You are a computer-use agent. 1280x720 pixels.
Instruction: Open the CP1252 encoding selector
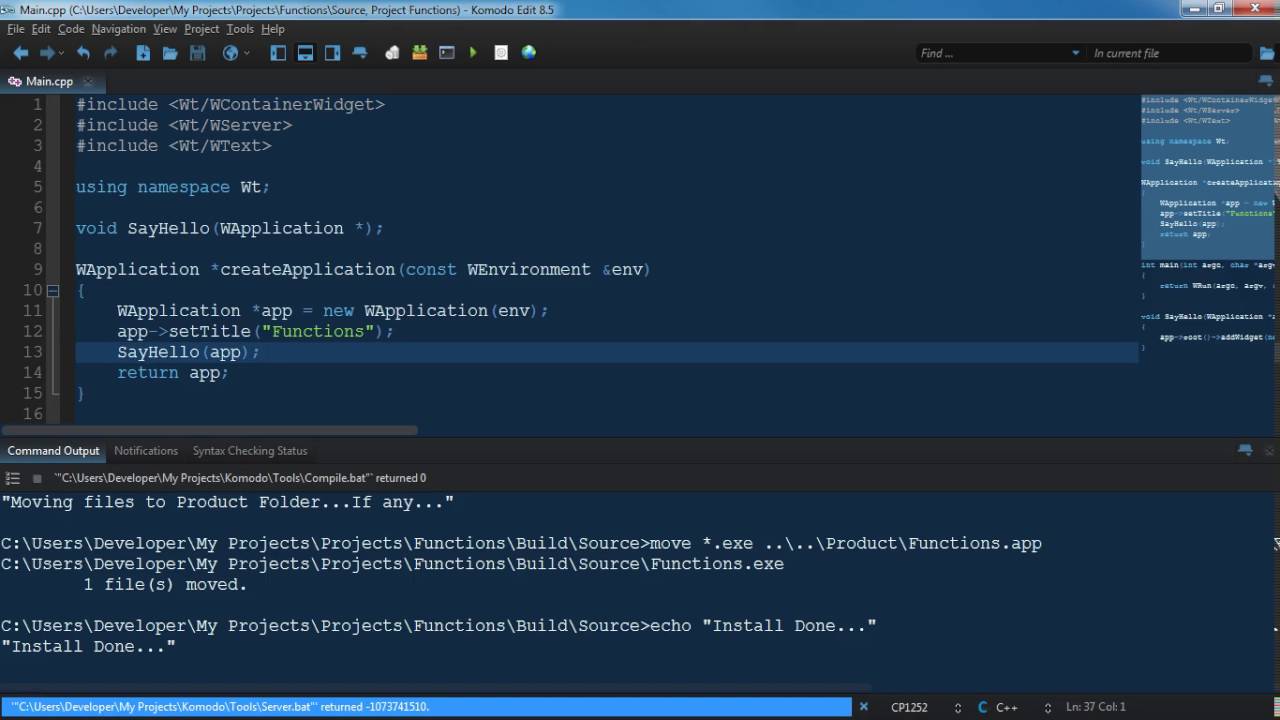909,707
